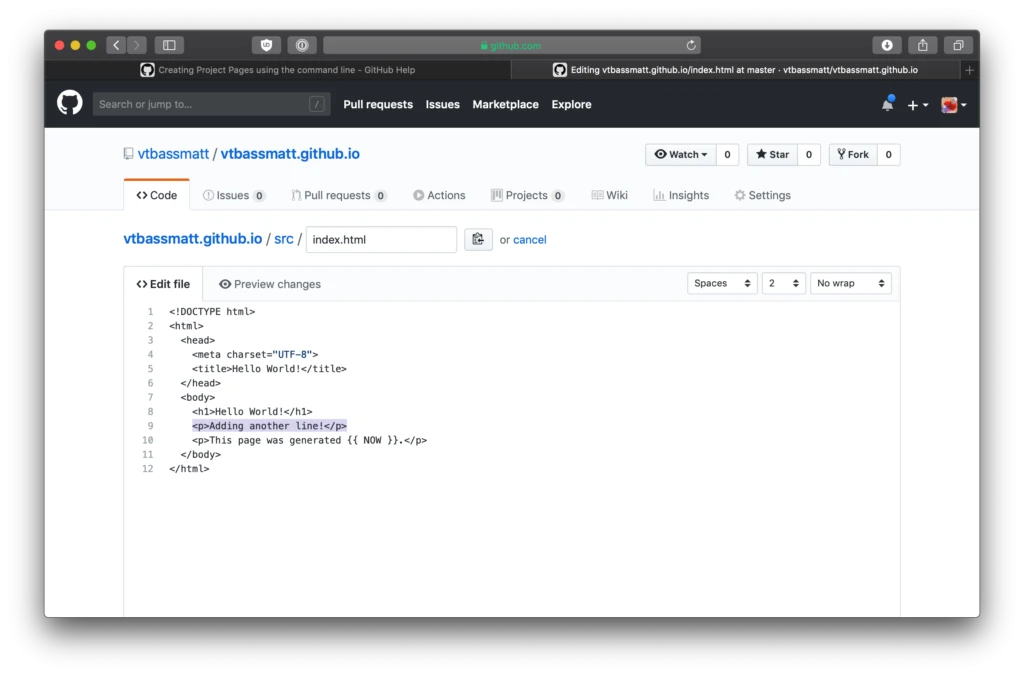Expand the Watch dropdown
The width and height of the screenshot is (1024, 676).
coord(681,154)
